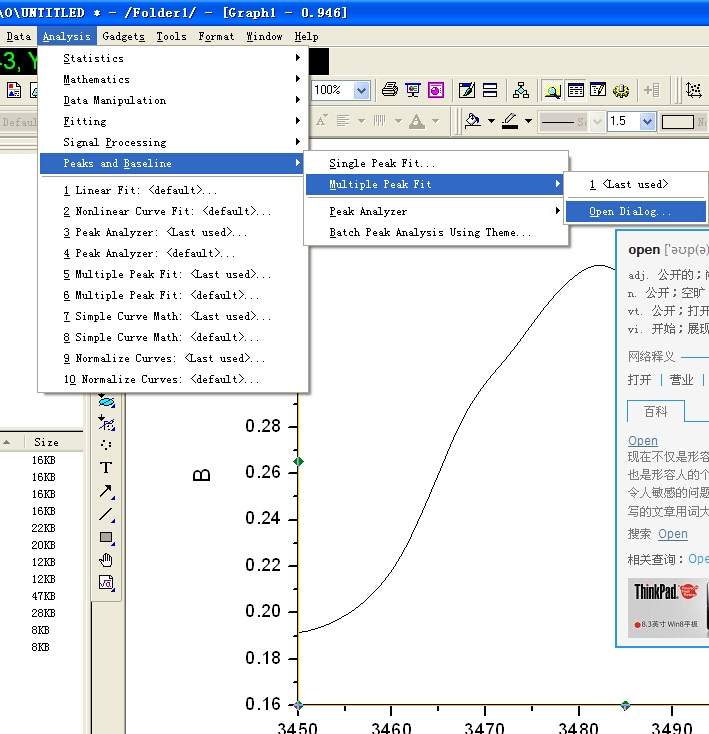The height and width of the screenshot is (734, 709).
Task: Click Open Dialog in the submenu
Action: pyautogui.click(x=630, y=212)
